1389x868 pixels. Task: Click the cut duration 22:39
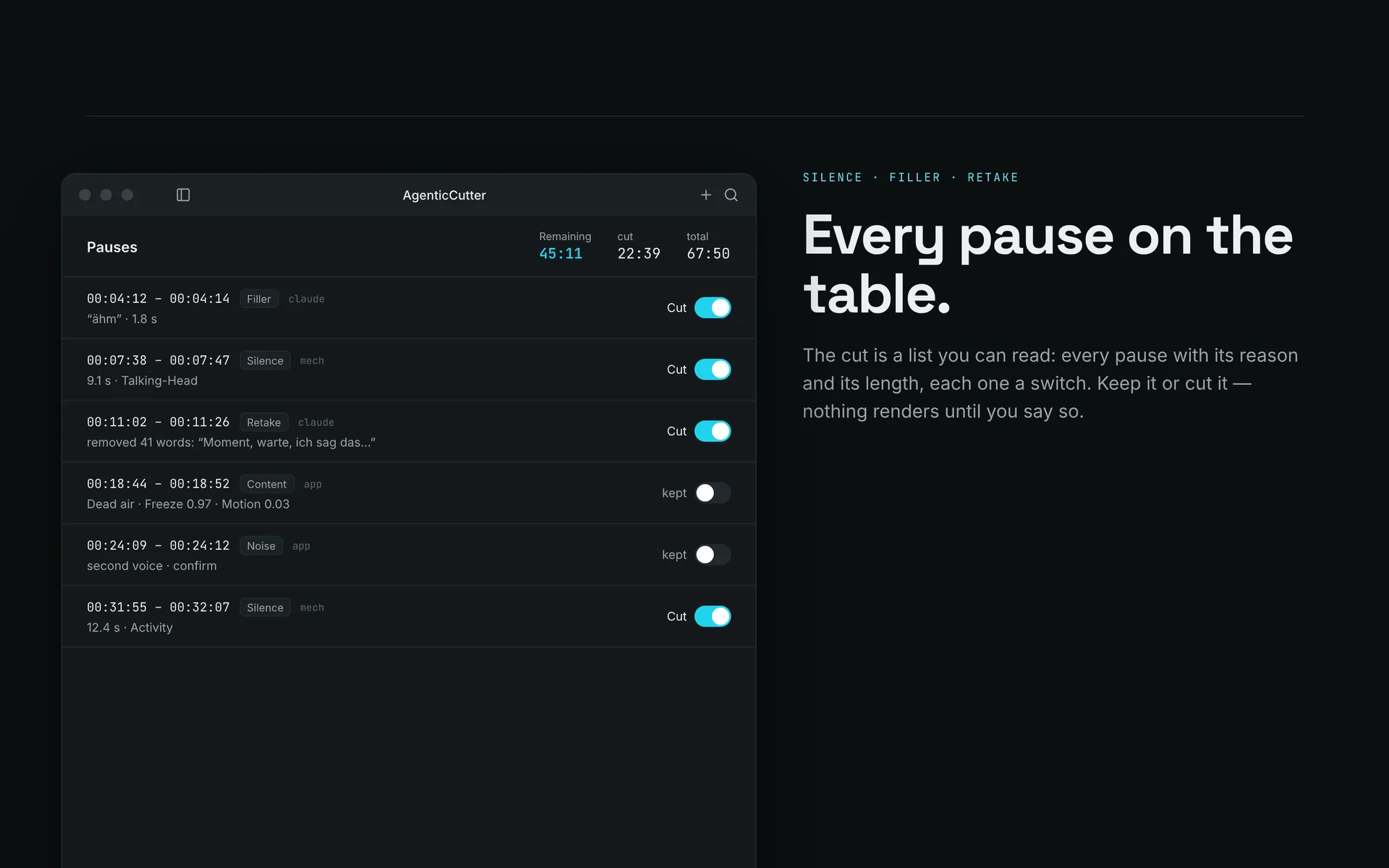point(639,254)
